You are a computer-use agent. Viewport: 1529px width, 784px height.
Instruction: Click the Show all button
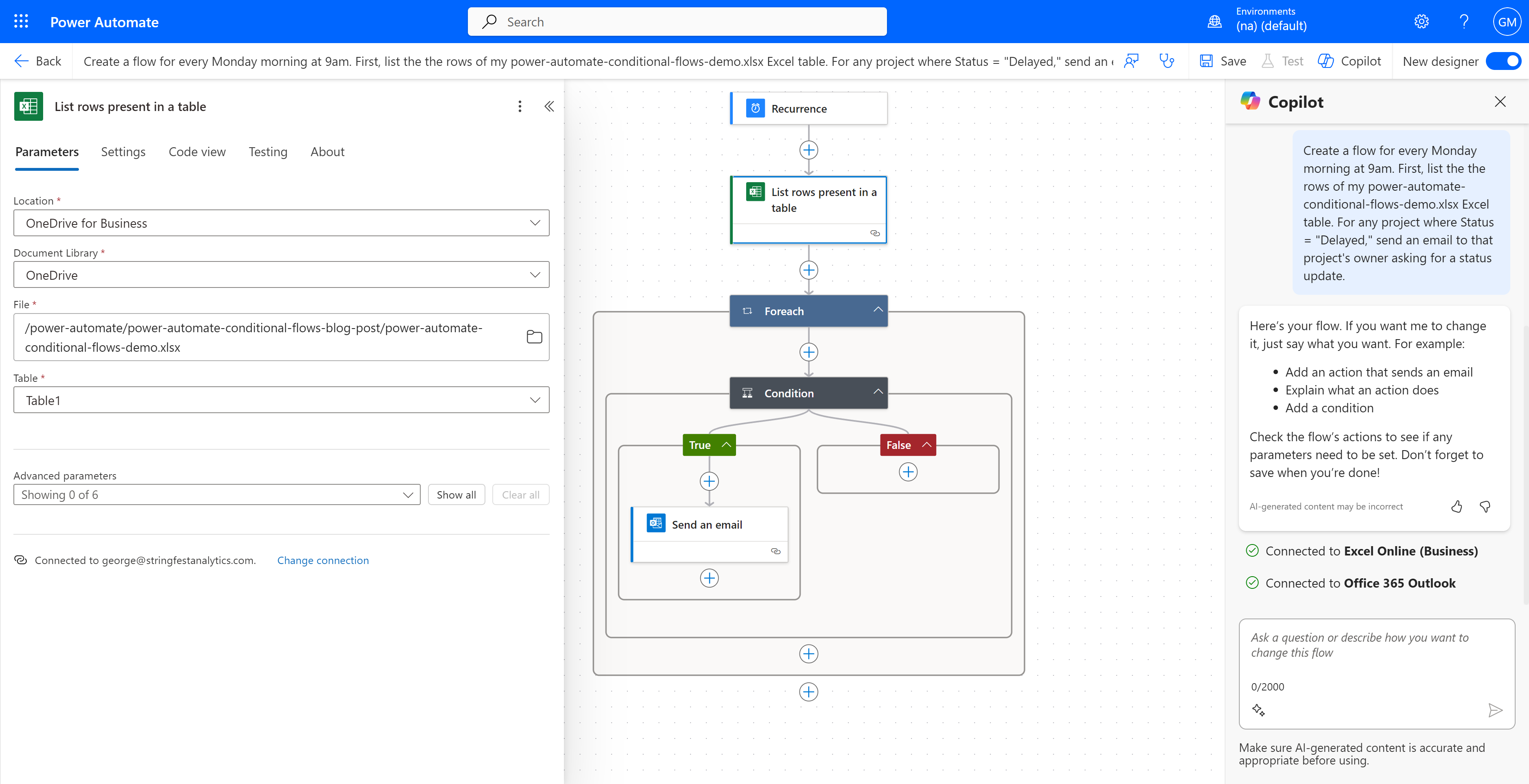click(456, 494)
